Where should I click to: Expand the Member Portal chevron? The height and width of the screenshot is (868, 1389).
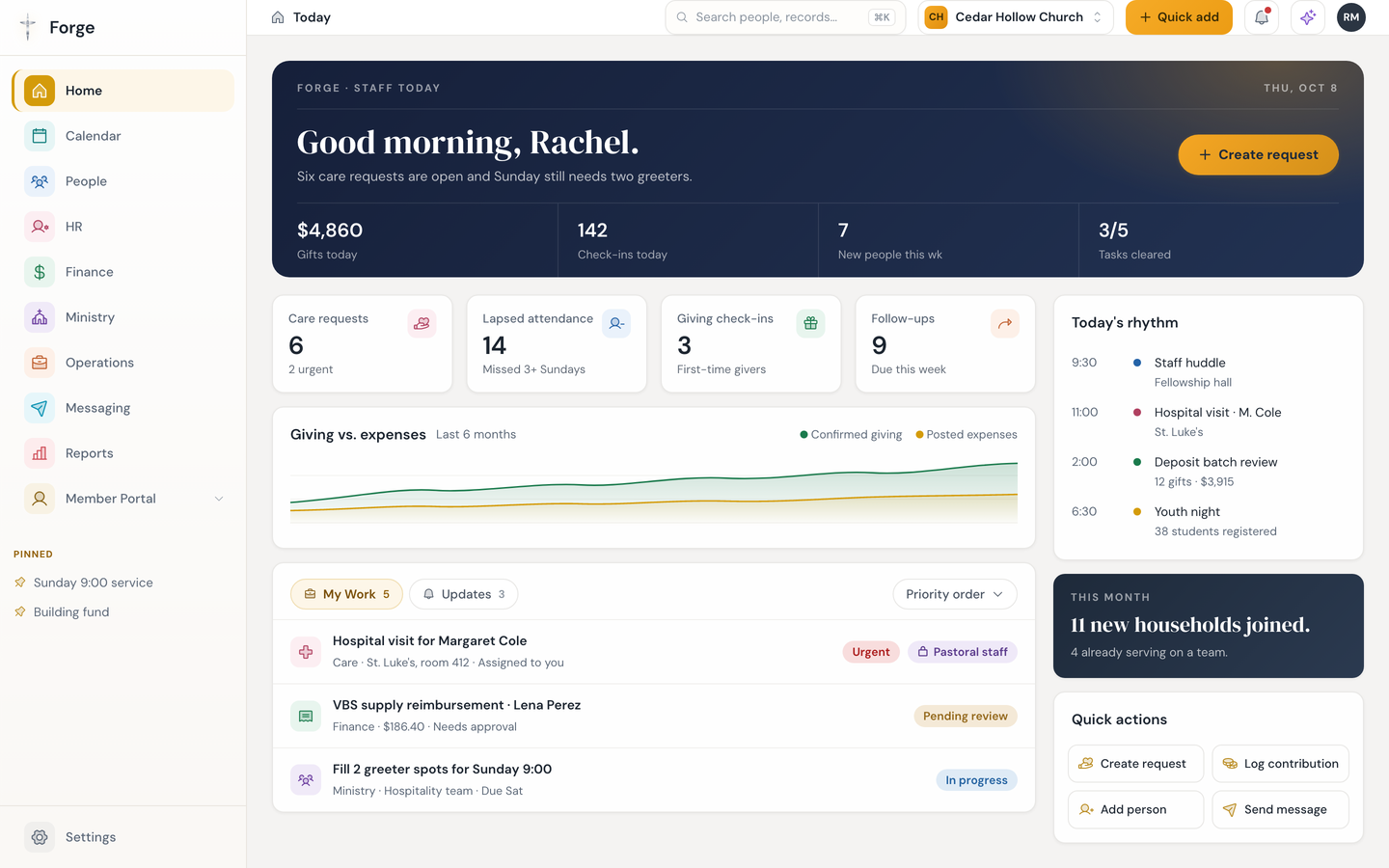pos(219,499)
